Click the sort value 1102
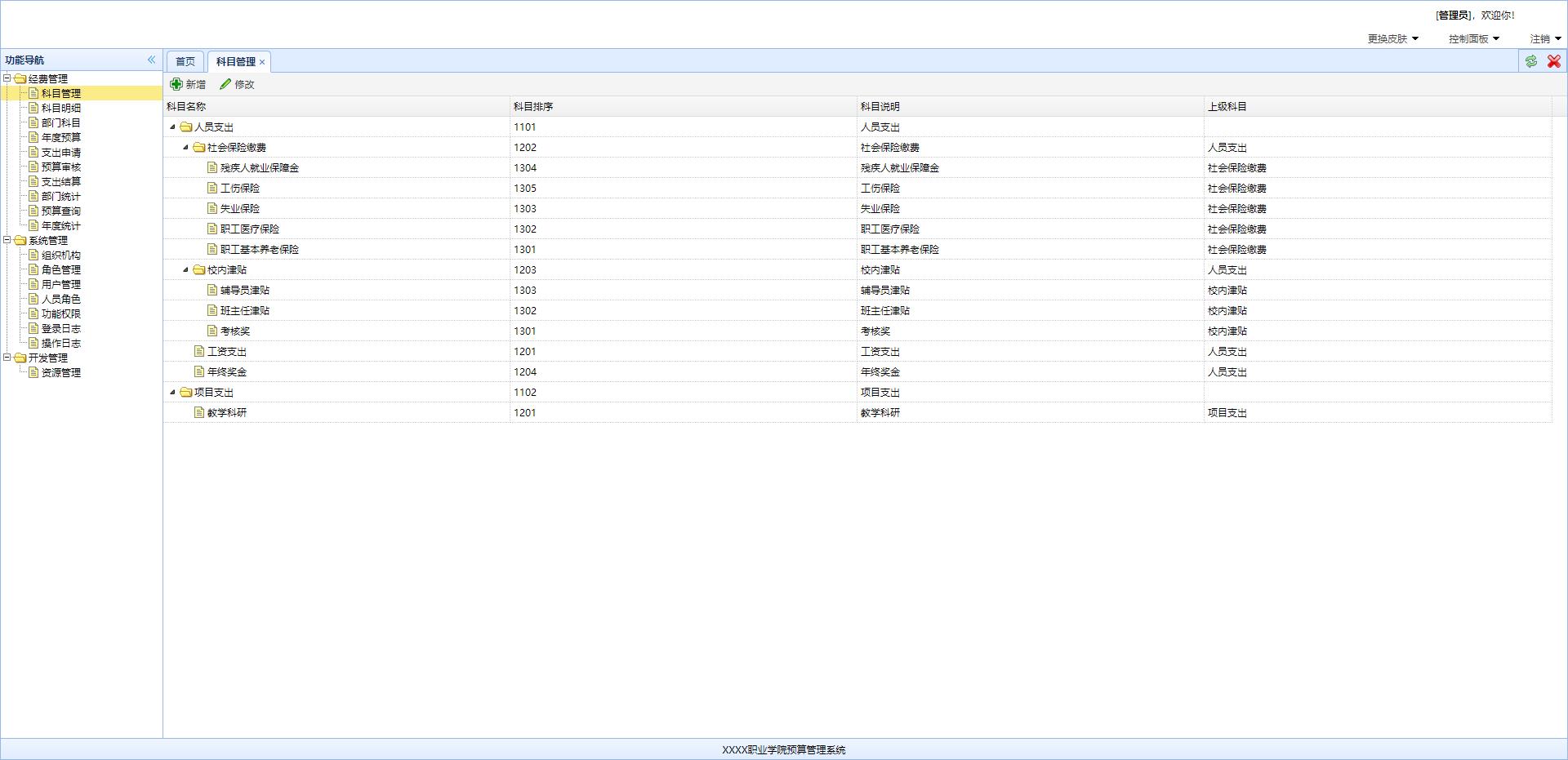 pyautogui.click(x=525, y=392)
